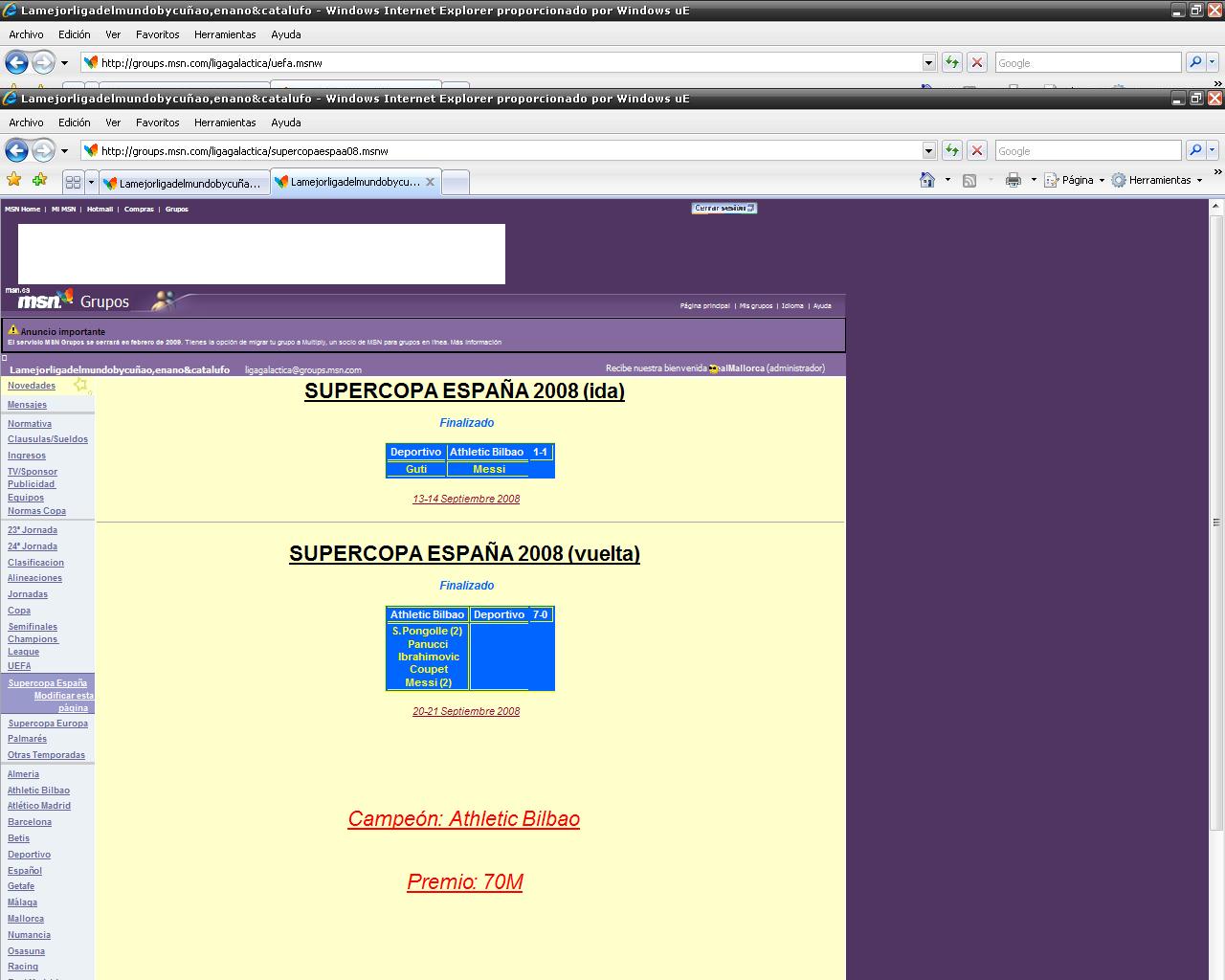The height and width of the screenshot is (980, 1225).
Task: Open the Mallorca team link in the sidebar
Action: (26, 919)
